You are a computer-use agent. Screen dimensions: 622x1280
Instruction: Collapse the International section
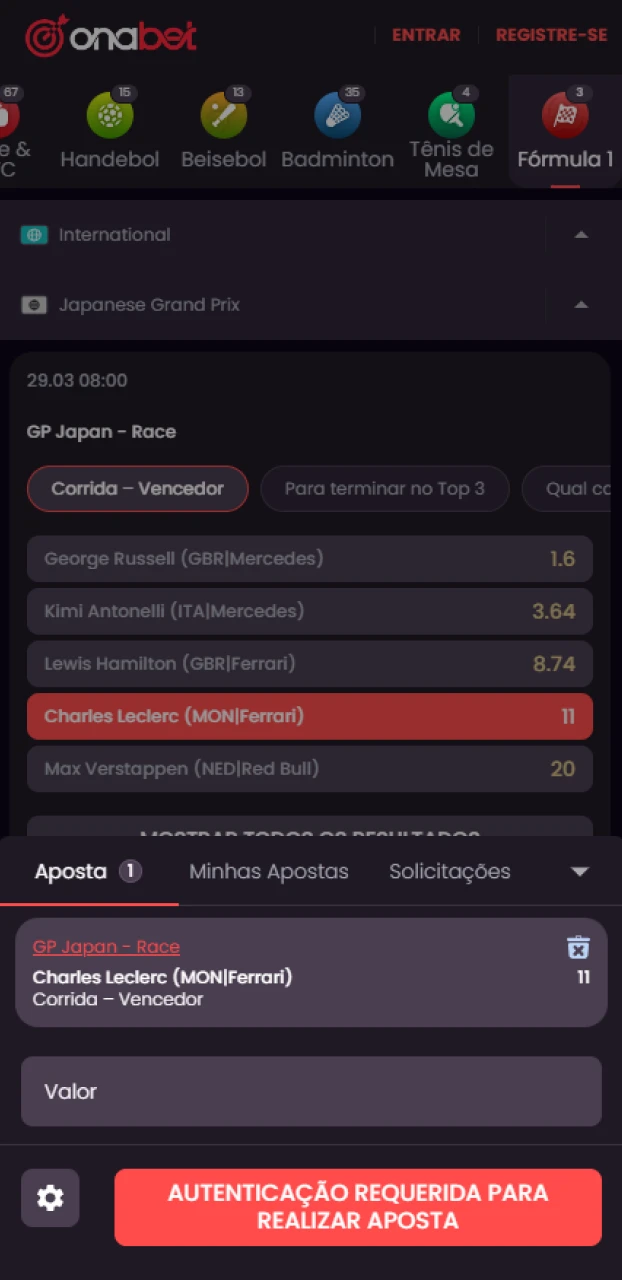click(581, 234)
